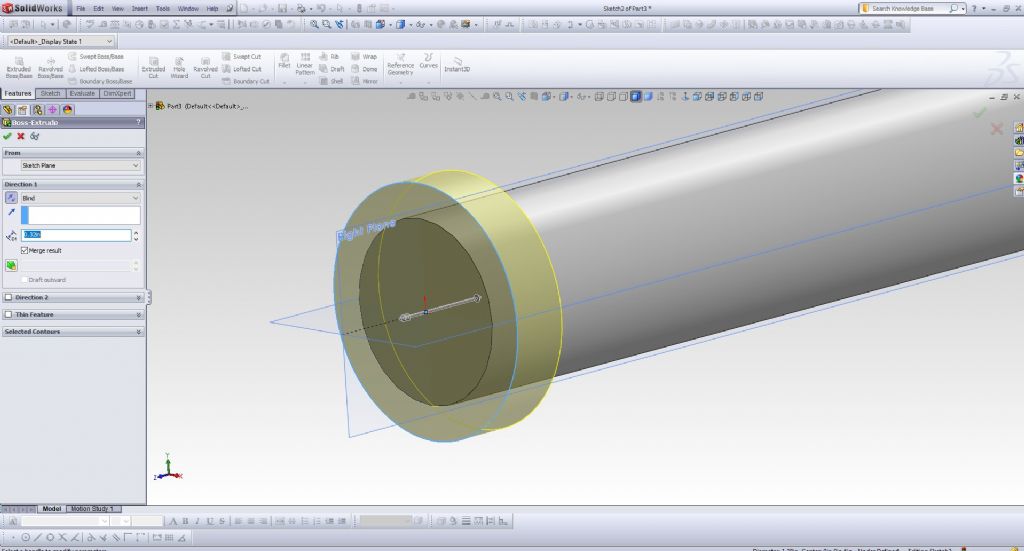Select the Lofted Boss/Base tool
The image size is (1024, 551).
96,69
